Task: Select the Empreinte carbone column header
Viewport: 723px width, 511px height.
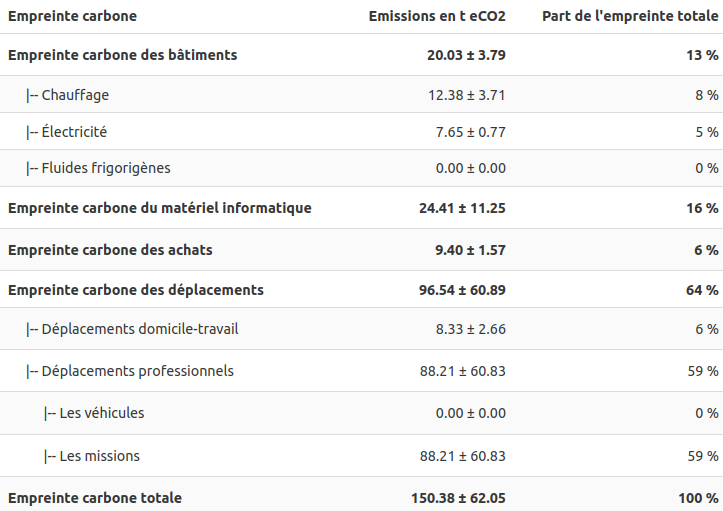Action: (72, 16)
